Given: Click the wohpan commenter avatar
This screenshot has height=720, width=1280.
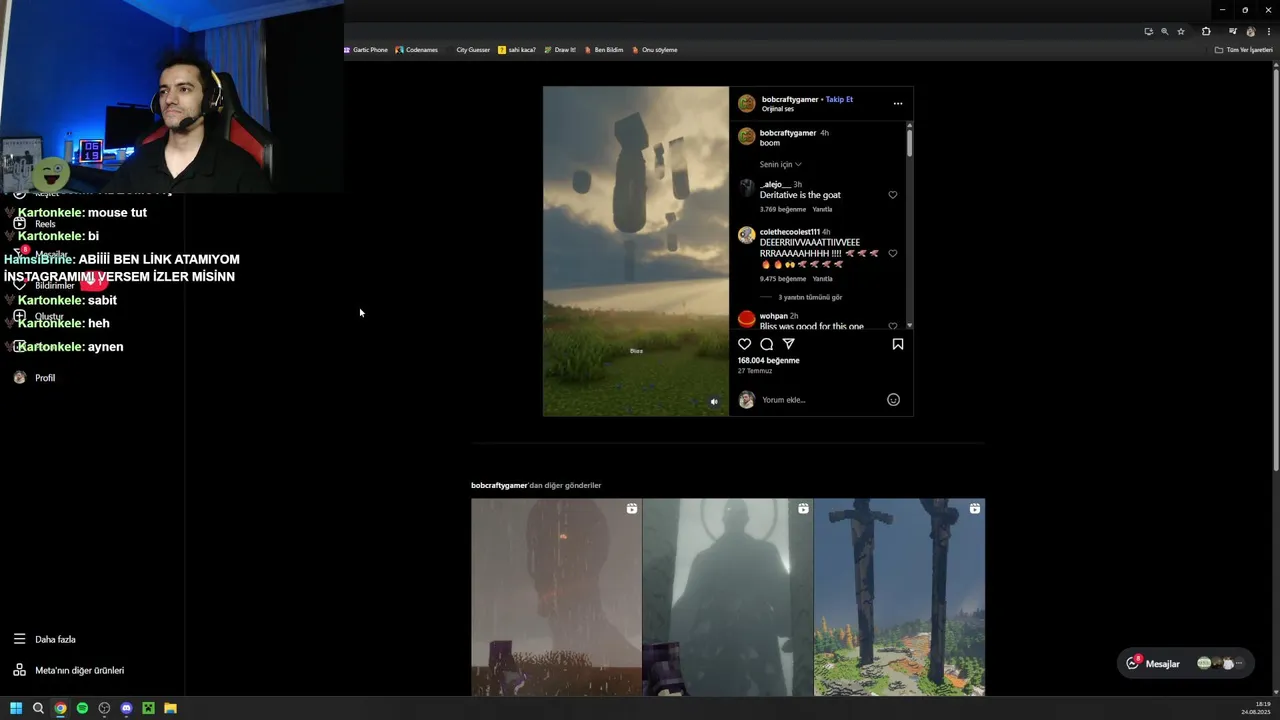Looking at the screenshot, I should 746,319.
